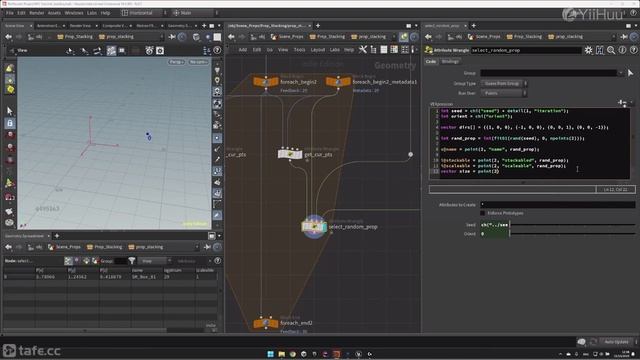Open the geometry spreadsheet help icon
This screenshot has width=640, height=360.
[218, 260]
